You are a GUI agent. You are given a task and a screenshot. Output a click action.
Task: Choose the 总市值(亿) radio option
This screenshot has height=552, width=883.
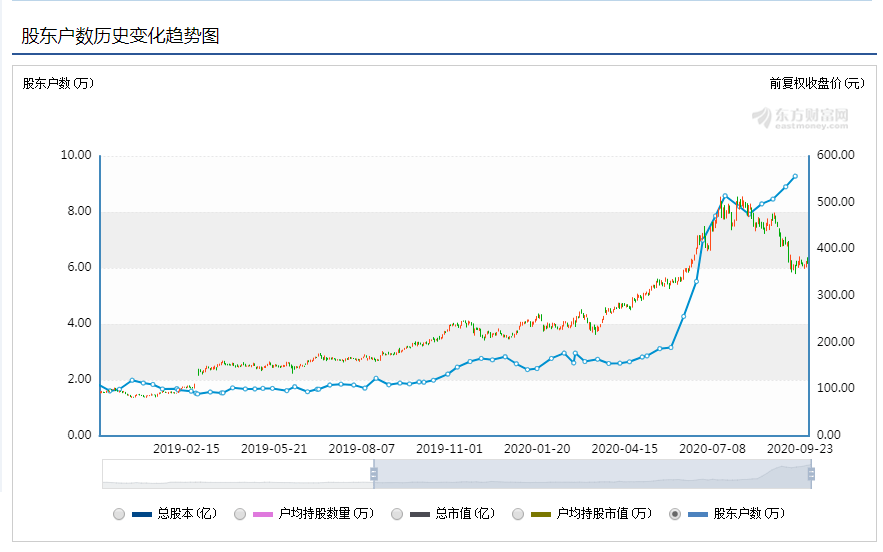pos(397,514)
